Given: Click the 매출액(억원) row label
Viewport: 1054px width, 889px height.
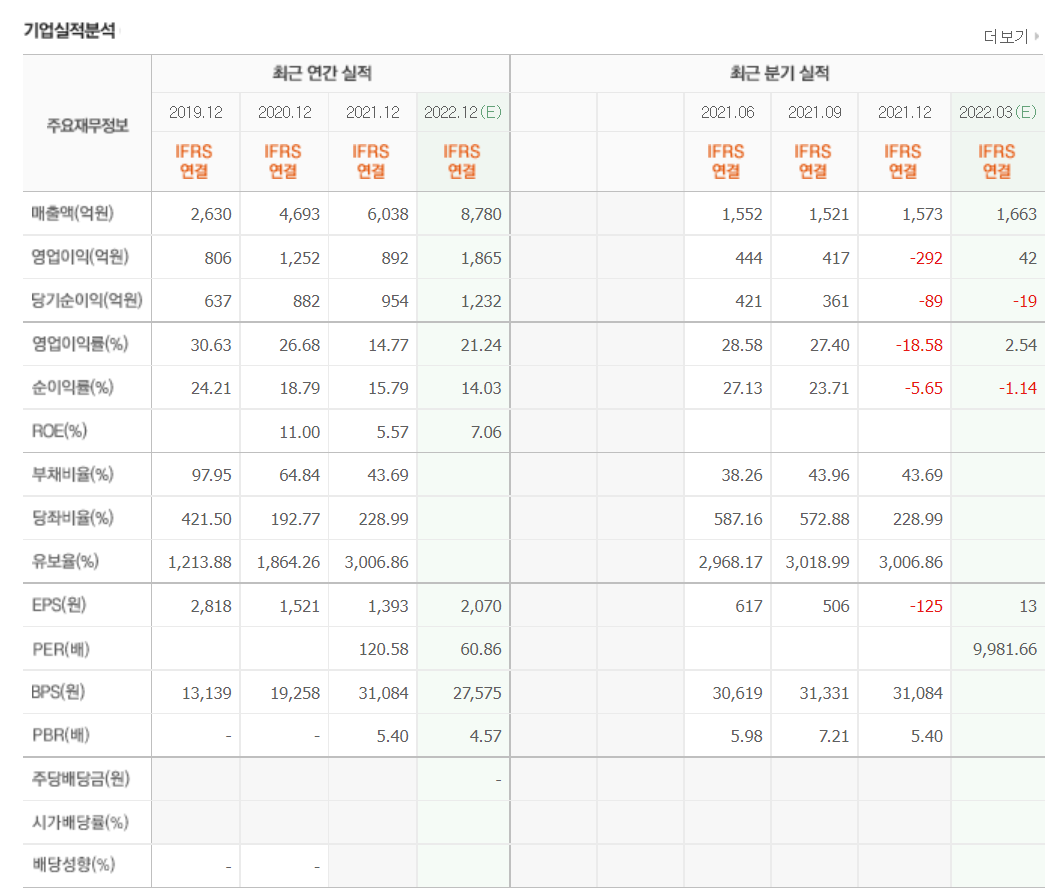Looking at the screenshot, I should pos(73,214).
